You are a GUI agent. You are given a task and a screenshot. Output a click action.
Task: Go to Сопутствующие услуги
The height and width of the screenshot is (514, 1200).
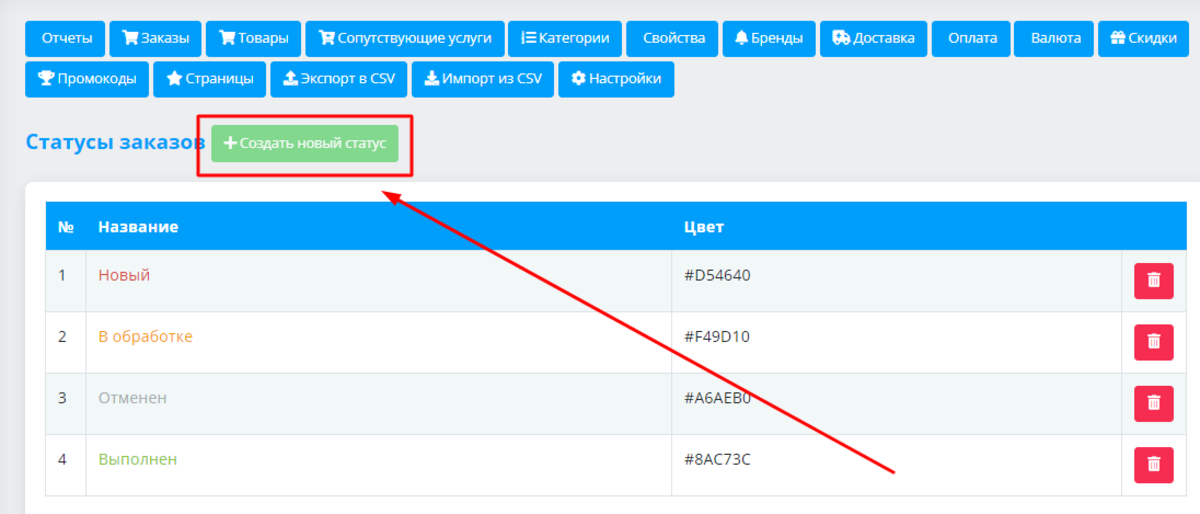[405, 39]
